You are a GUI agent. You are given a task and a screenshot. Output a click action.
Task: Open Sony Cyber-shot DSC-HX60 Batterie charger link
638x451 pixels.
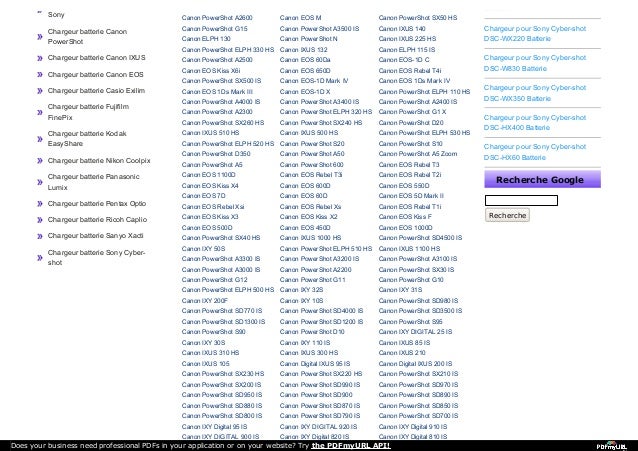(535, 152)
